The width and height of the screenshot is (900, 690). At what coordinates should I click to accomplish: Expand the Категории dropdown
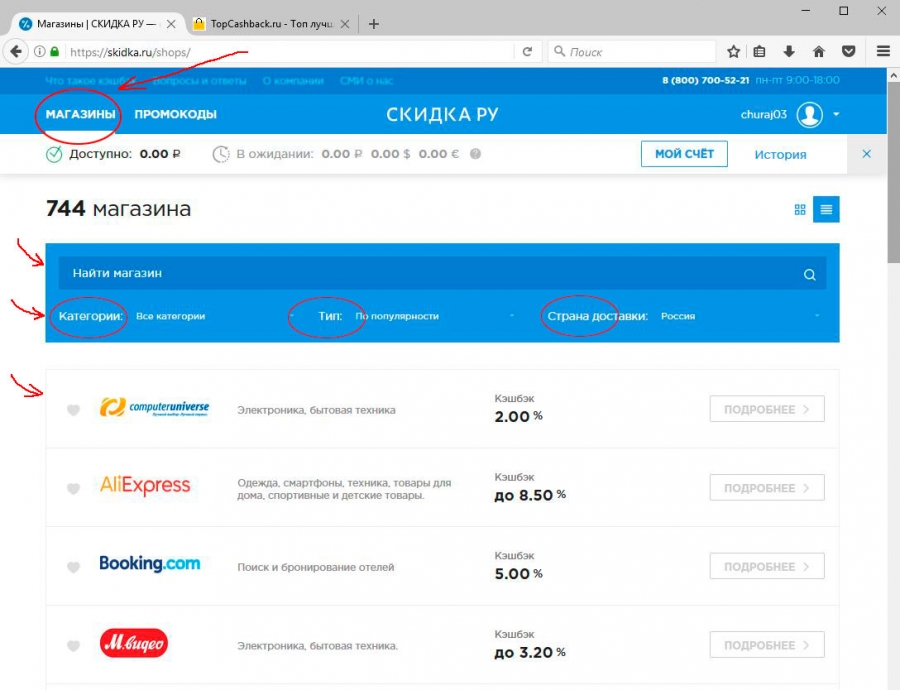tap(215, 316)
